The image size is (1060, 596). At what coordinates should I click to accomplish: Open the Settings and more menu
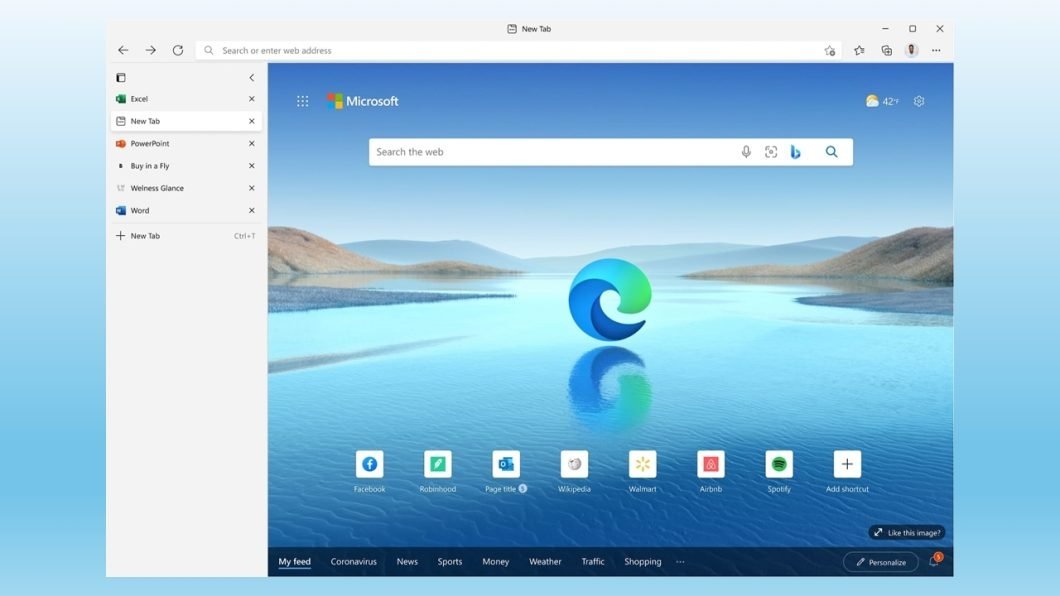[x=936, y=50]
